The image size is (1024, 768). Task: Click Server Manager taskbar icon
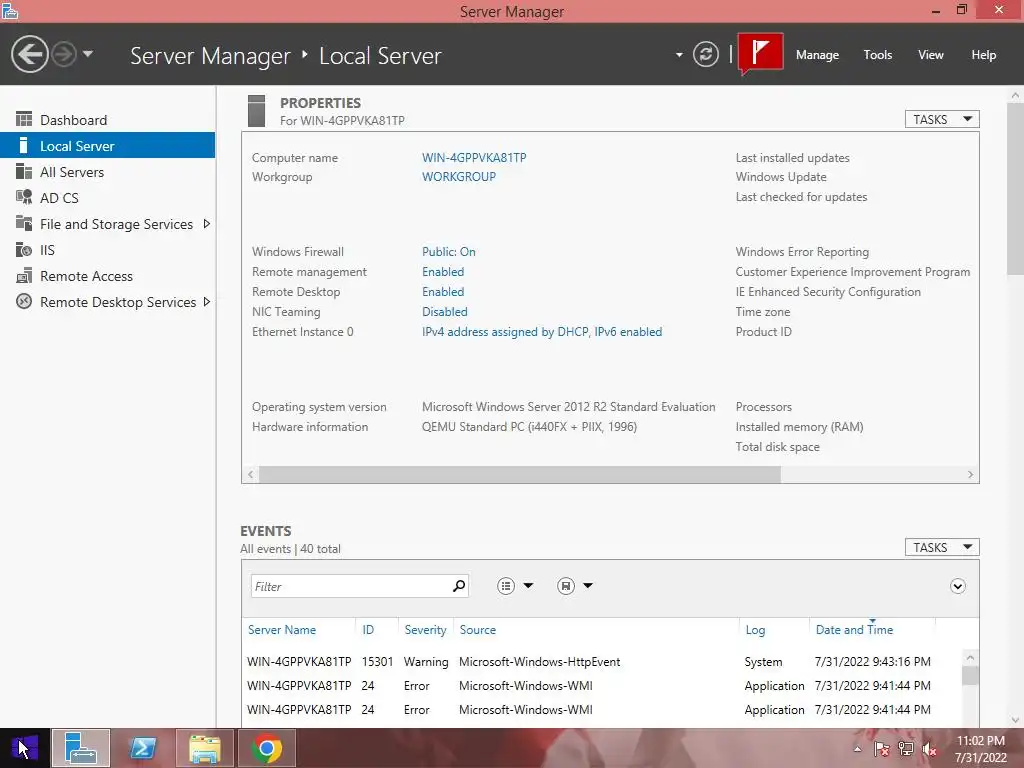81,748
